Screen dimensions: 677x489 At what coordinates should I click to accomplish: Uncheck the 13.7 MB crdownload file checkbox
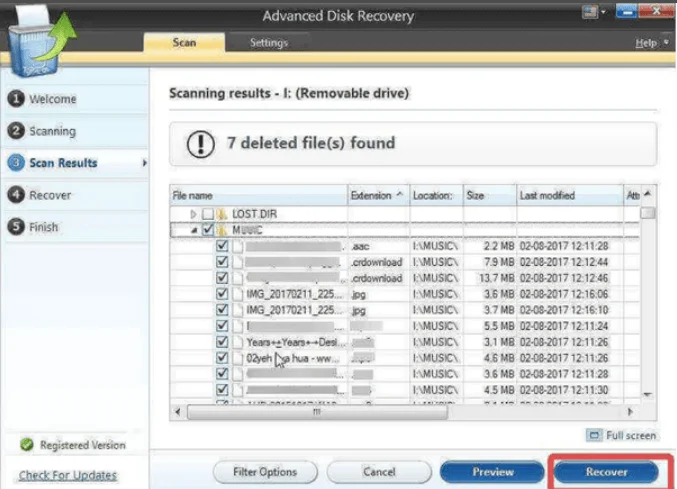click(222, 278)
